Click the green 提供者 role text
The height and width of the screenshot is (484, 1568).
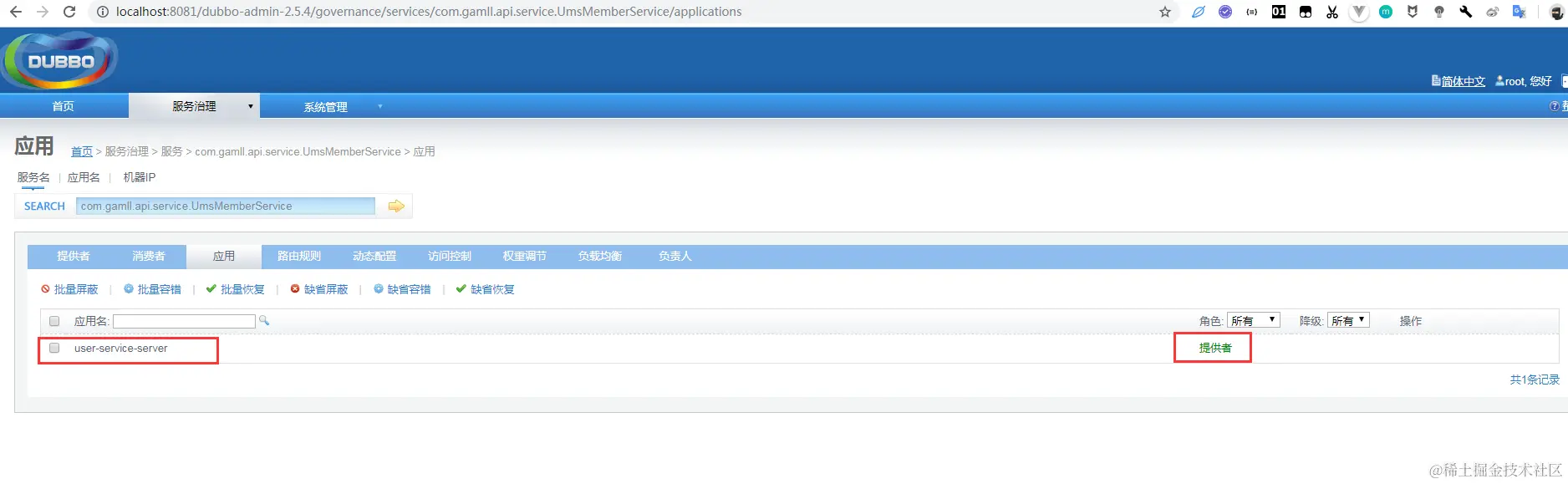(x=1215, y=348)
